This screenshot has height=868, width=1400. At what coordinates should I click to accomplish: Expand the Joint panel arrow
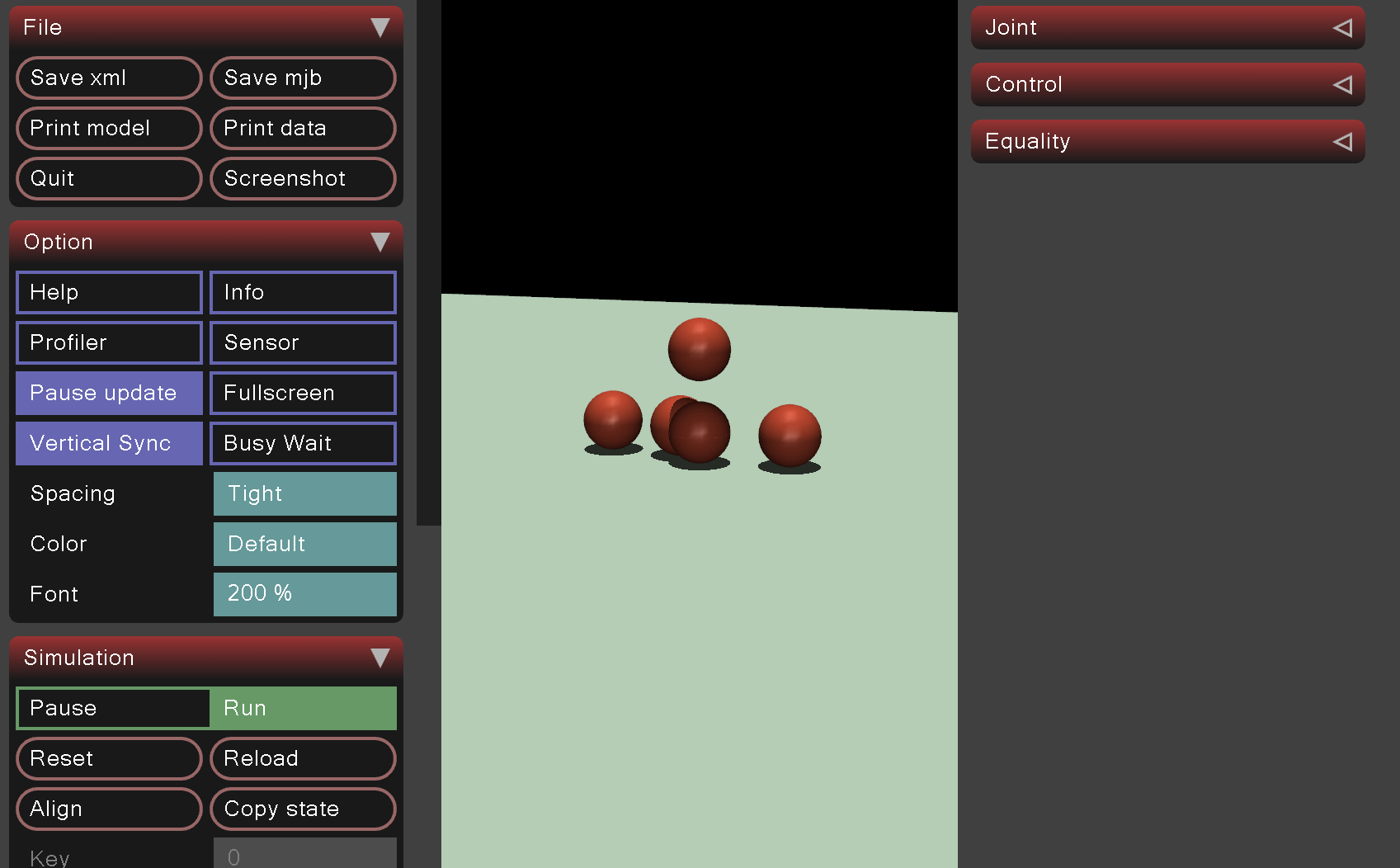1342,28
